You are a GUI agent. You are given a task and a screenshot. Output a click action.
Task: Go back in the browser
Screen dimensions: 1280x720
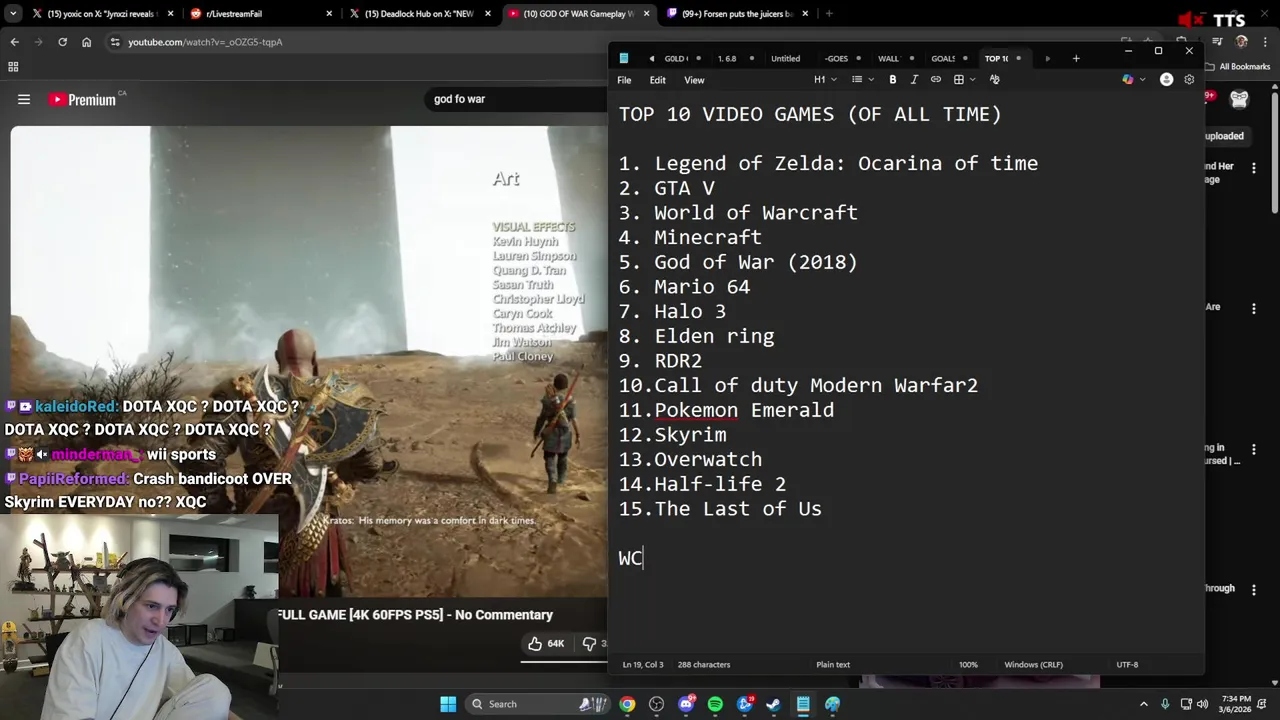(14, 42)
